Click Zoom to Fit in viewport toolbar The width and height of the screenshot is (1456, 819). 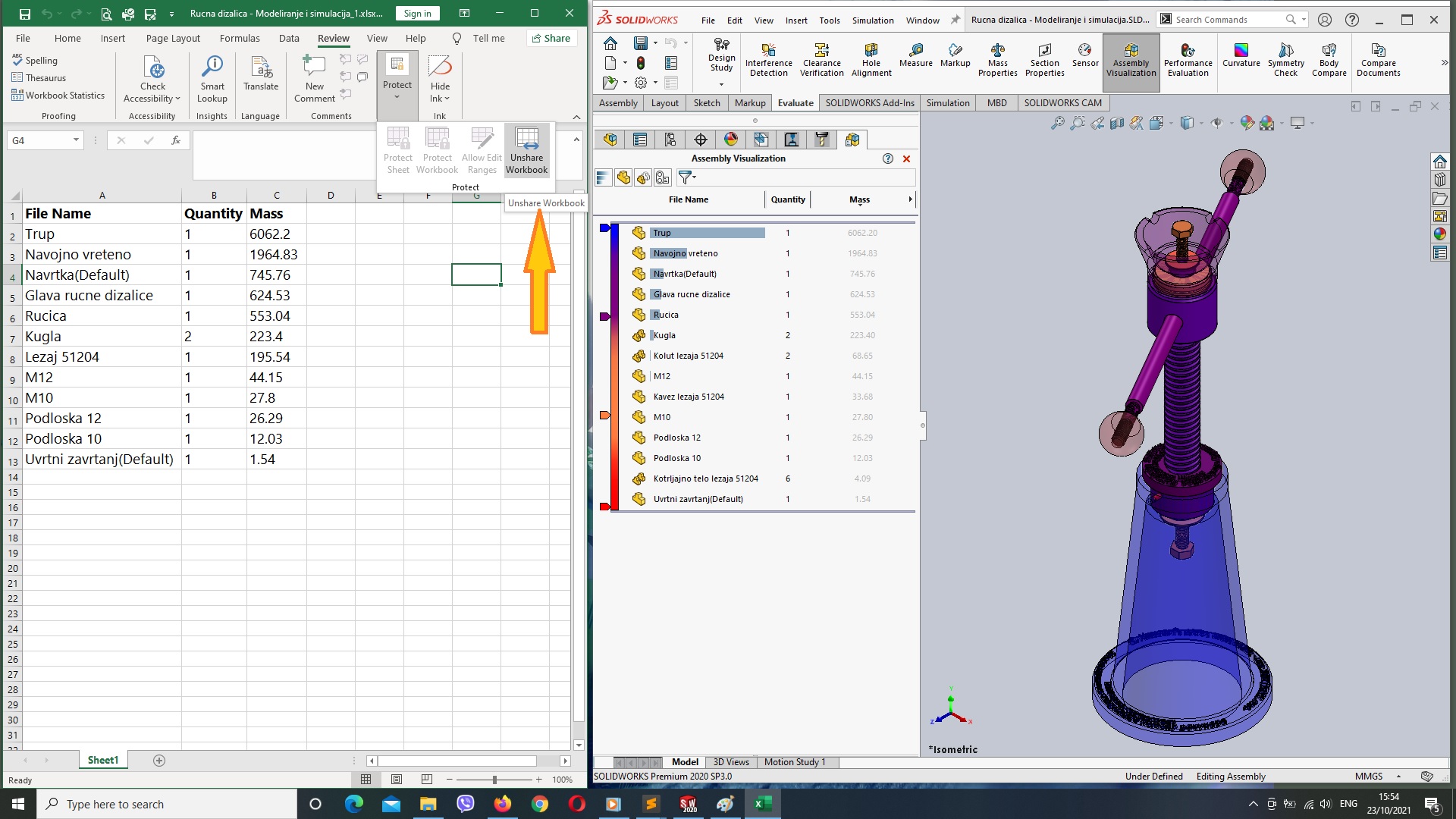(x=1057, y=123)
